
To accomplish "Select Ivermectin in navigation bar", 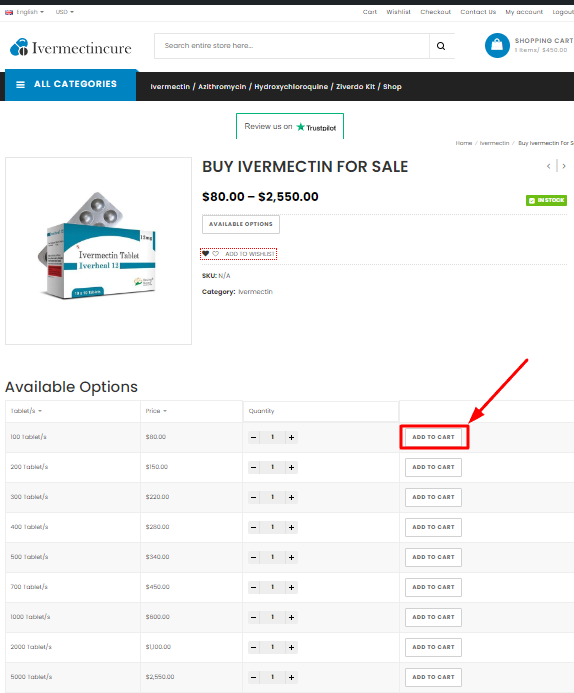I will pyautogui.click(x=170, y=87).
